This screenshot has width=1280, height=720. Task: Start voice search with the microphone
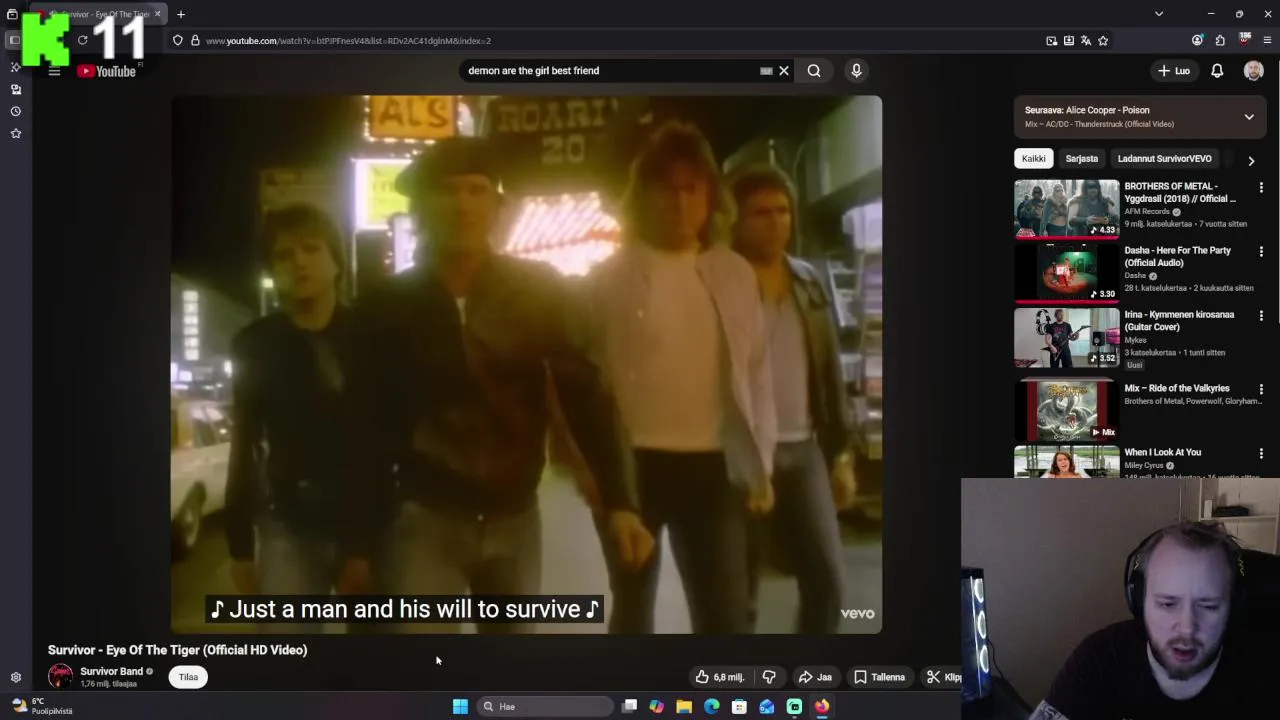click(x=856, y=71)
